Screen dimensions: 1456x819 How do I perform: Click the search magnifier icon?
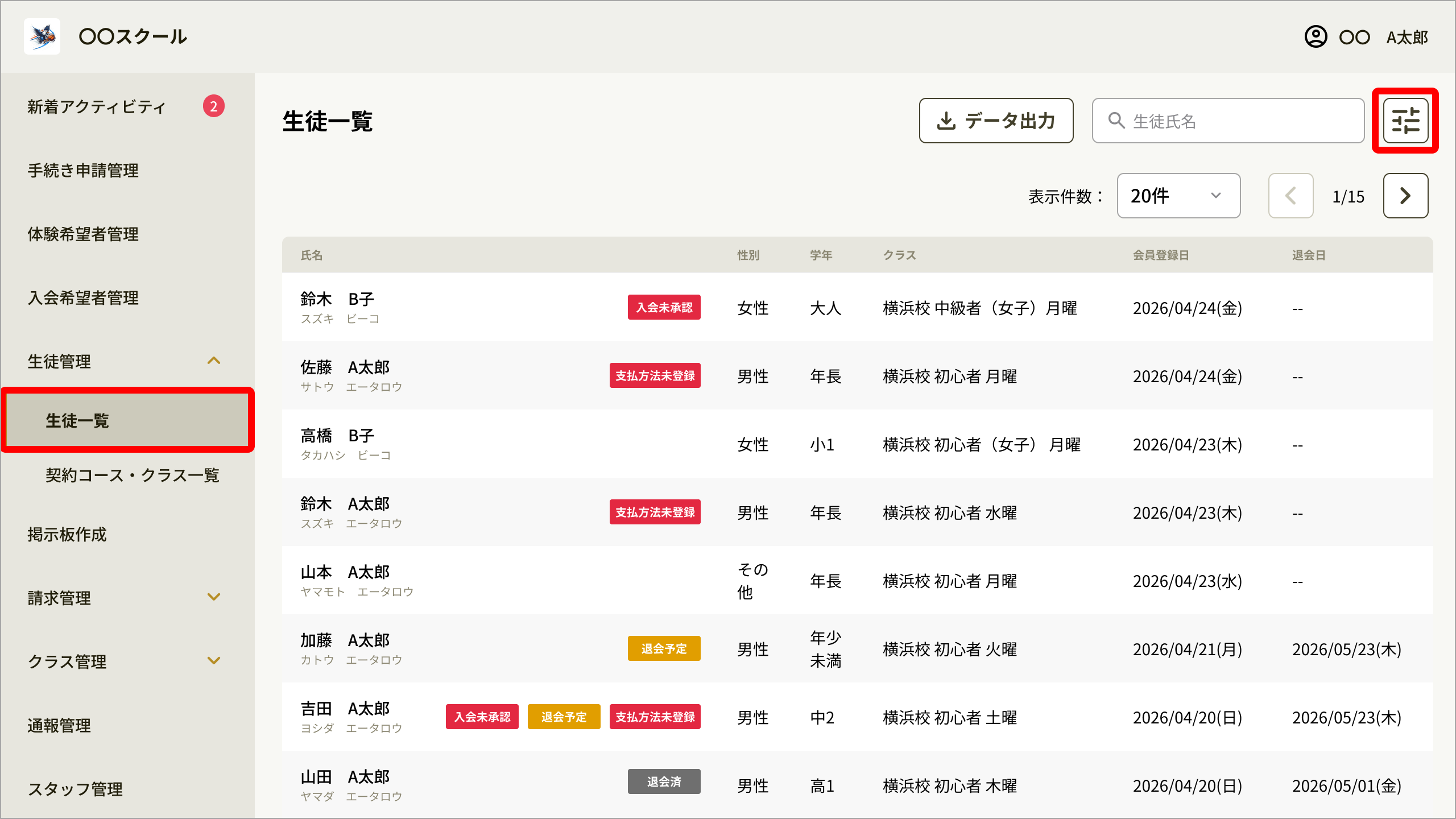click(1116, 121)
